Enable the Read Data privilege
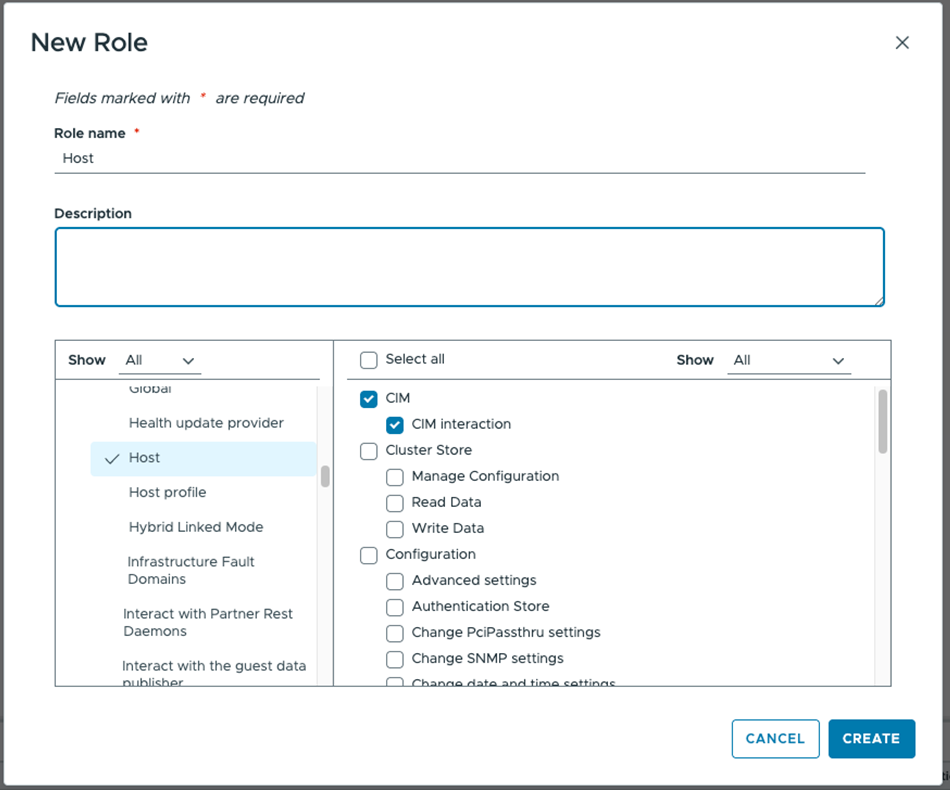Image resolution: width=950 pixels, height=790 pixels. pos(394,503)
